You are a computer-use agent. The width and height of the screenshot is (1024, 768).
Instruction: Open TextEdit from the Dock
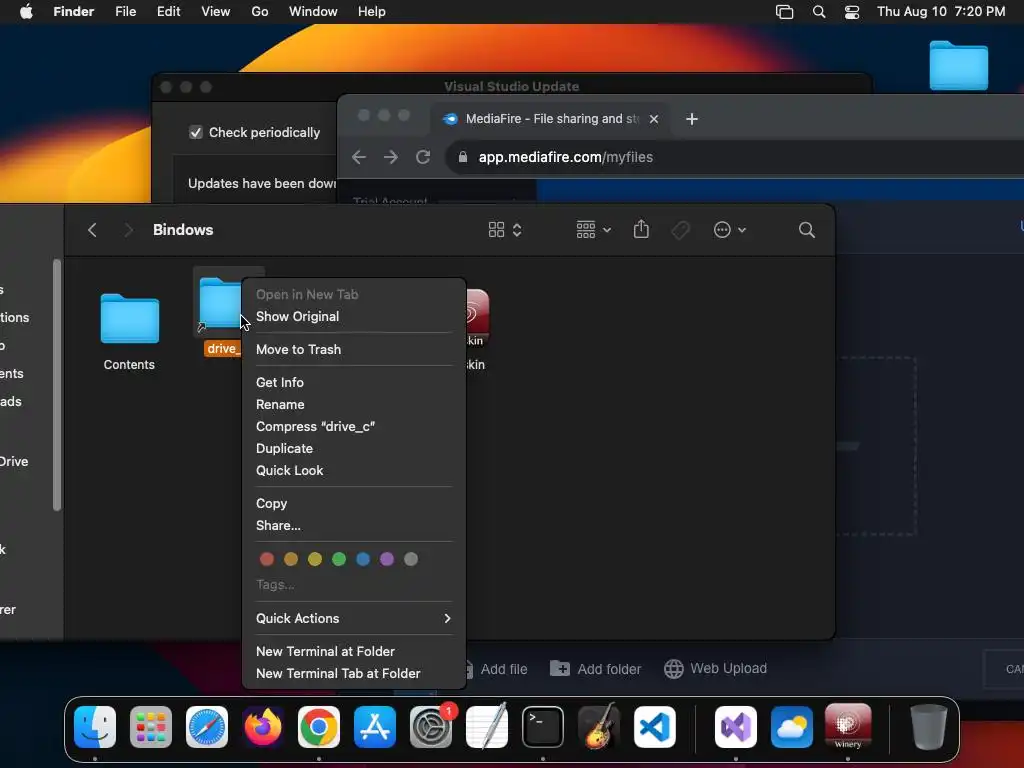(x=487, y=727)
